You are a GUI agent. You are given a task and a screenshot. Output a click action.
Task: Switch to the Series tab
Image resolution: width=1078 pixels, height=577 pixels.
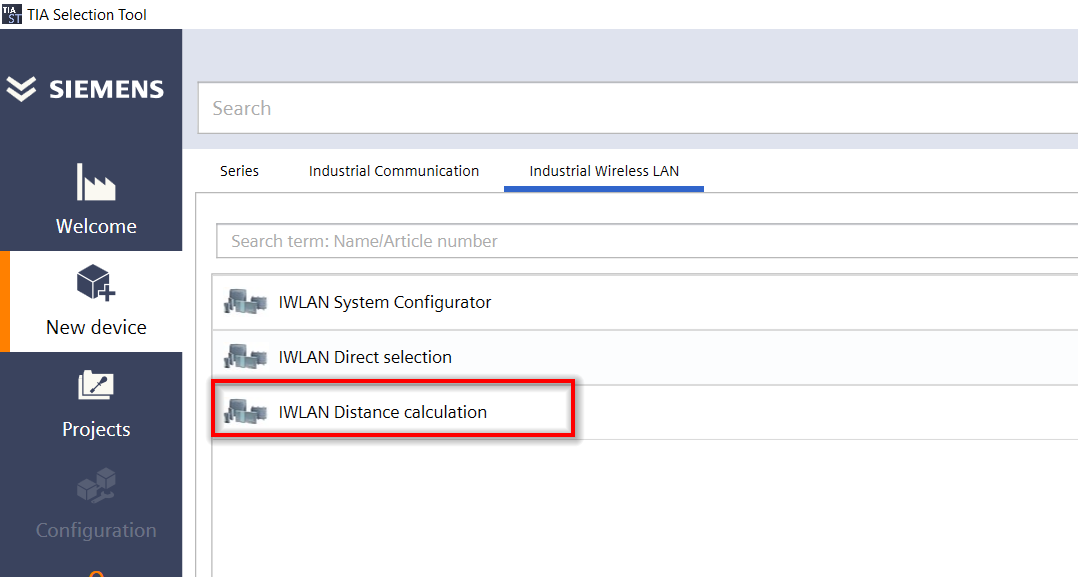pos(239,171)
